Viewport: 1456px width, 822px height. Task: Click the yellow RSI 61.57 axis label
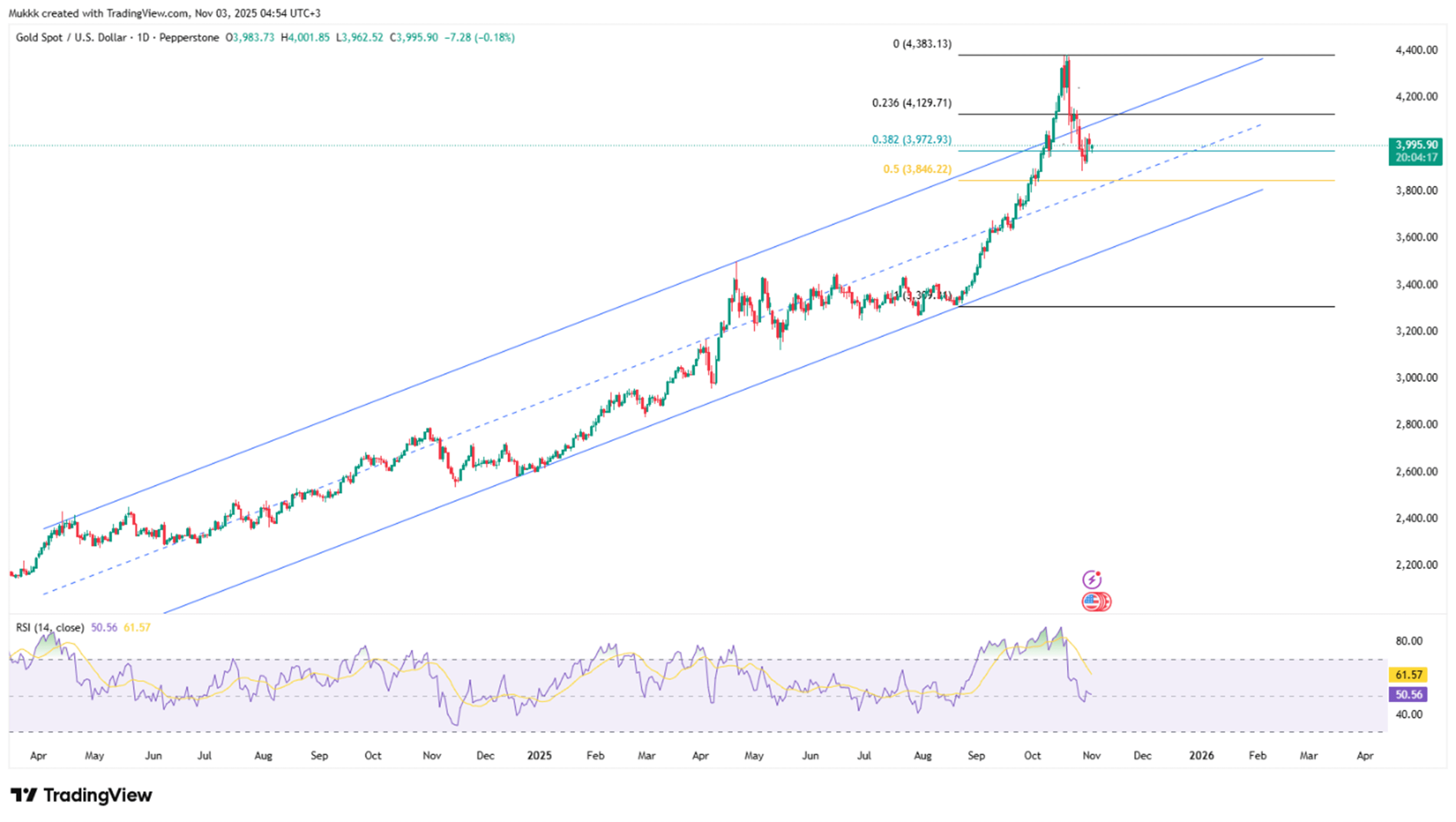tap(1408, 674)
